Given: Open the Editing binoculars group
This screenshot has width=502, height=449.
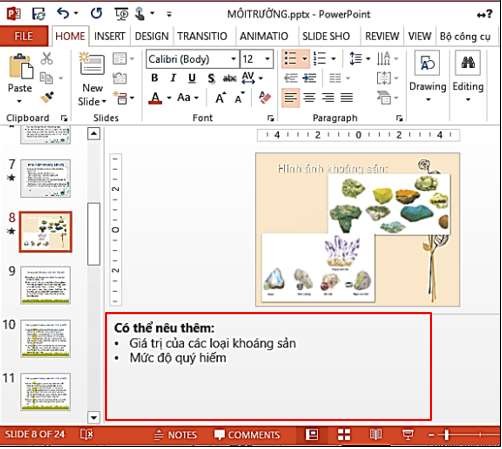Looking at the screenshot, I should pyautogui.click(x=468, y=76).
